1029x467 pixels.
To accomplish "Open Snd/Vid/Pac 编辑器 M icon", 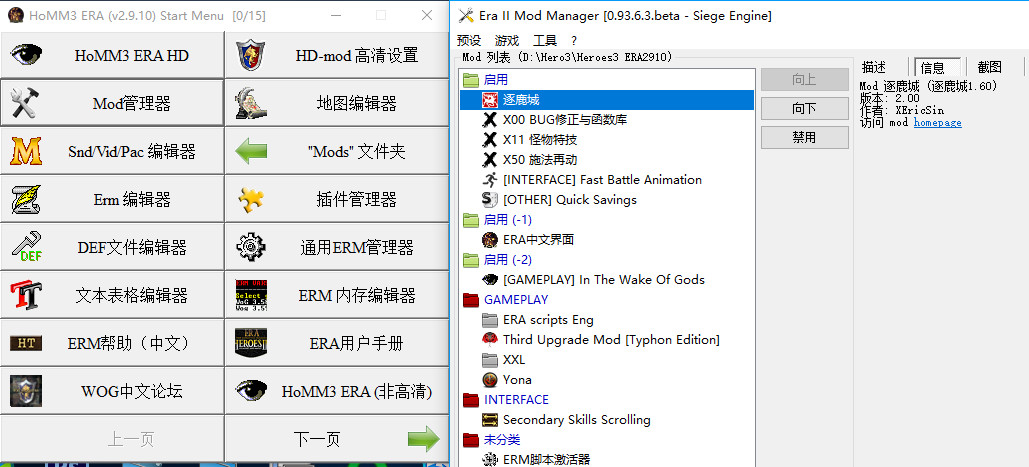I will [x=26, y=151].
